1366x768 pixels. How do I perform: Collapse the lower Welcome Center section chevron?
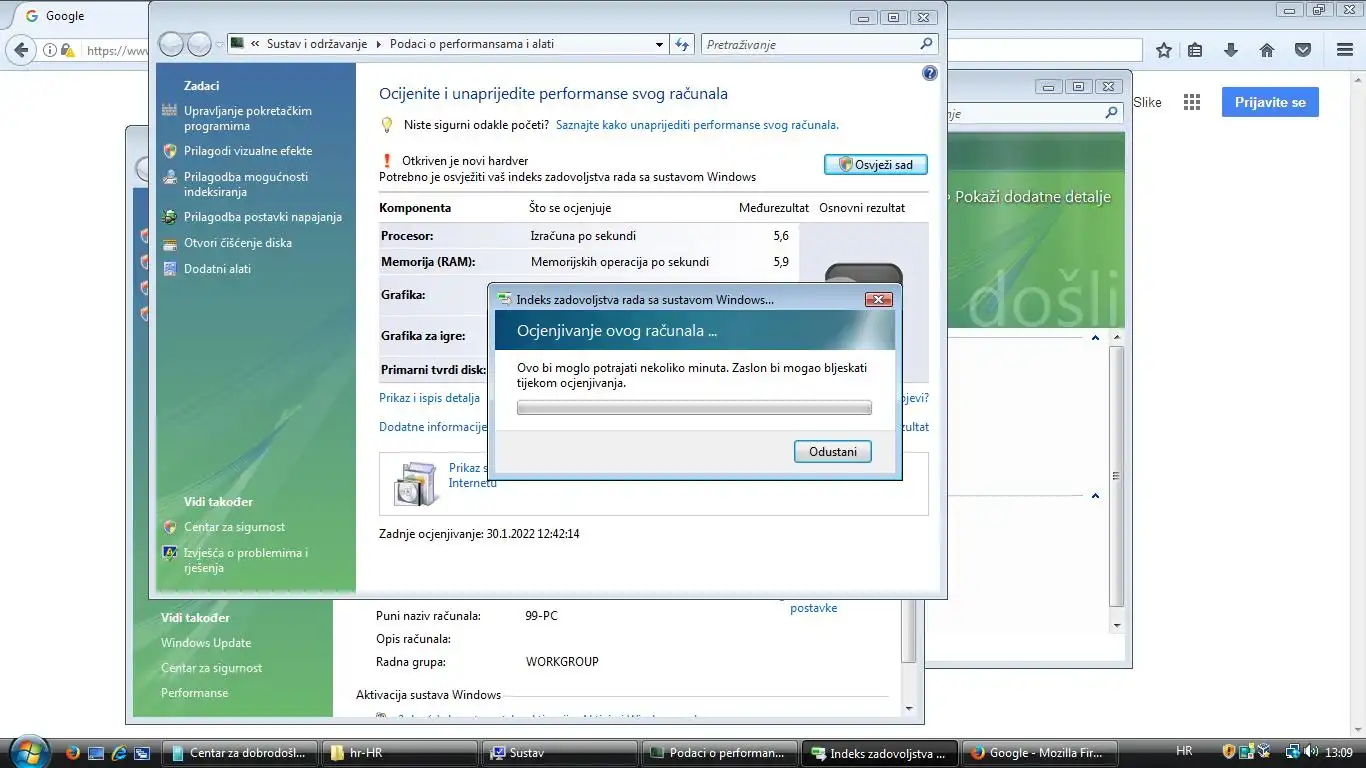click(1095, 496)
